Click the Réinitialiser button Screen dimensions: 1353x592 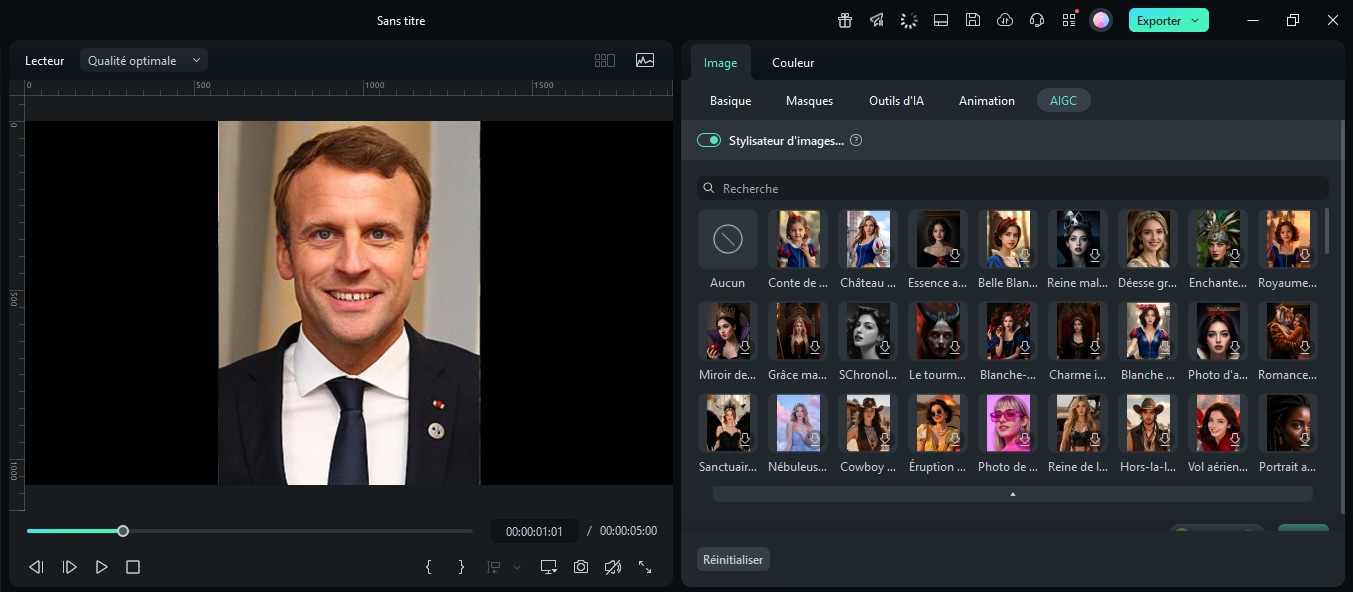pos(733,560)
